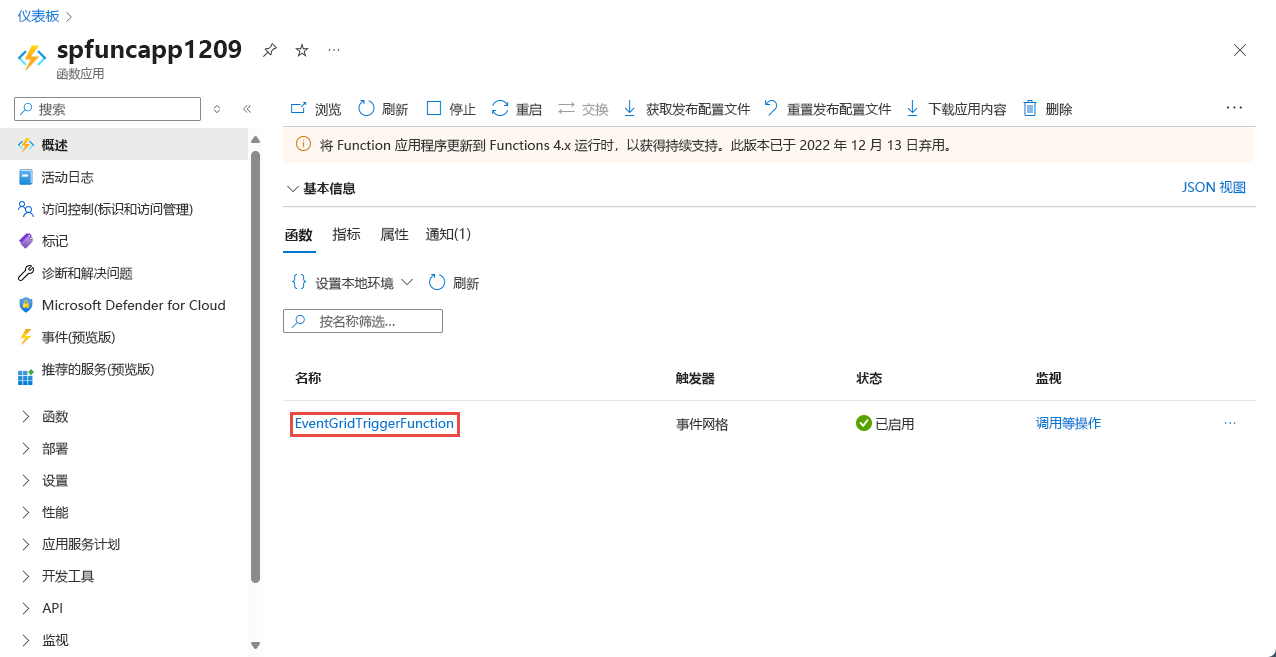Click the 推荐的服务 grid icon
The height and width of the screenshot is (657, 1276).
(26, 377)
